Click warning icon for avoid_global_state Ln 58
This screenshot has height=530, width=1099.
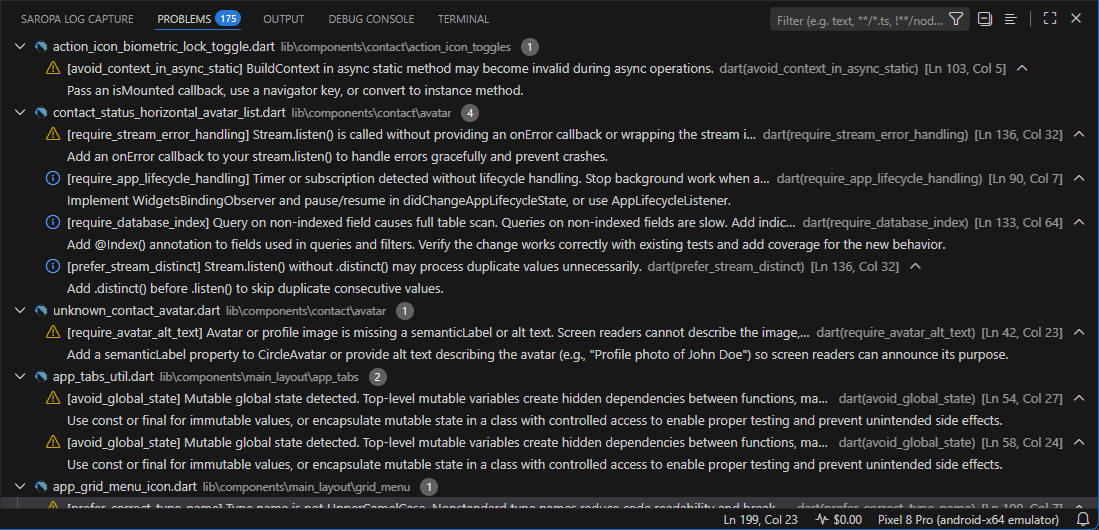coord(53,442)
